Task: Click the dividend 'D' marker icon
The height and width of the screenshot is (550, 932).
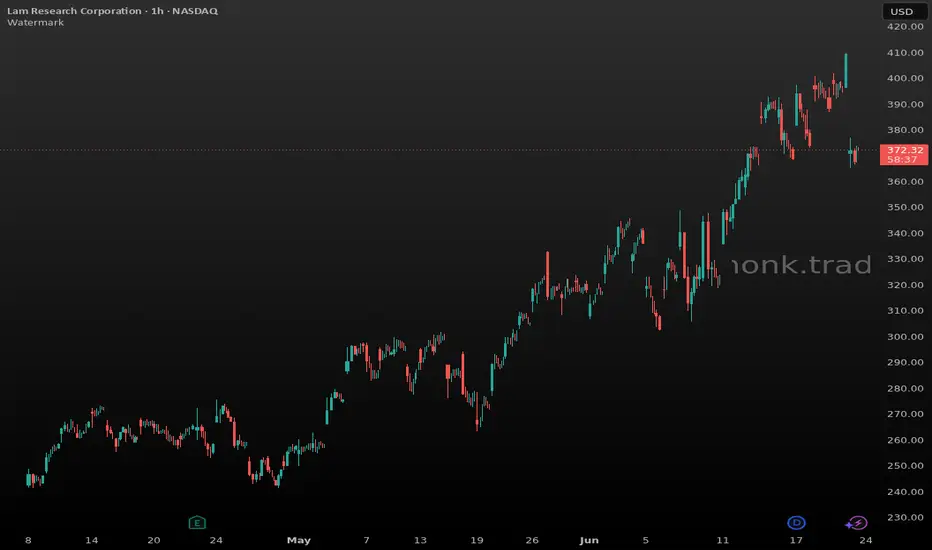Action: (796, 523)
